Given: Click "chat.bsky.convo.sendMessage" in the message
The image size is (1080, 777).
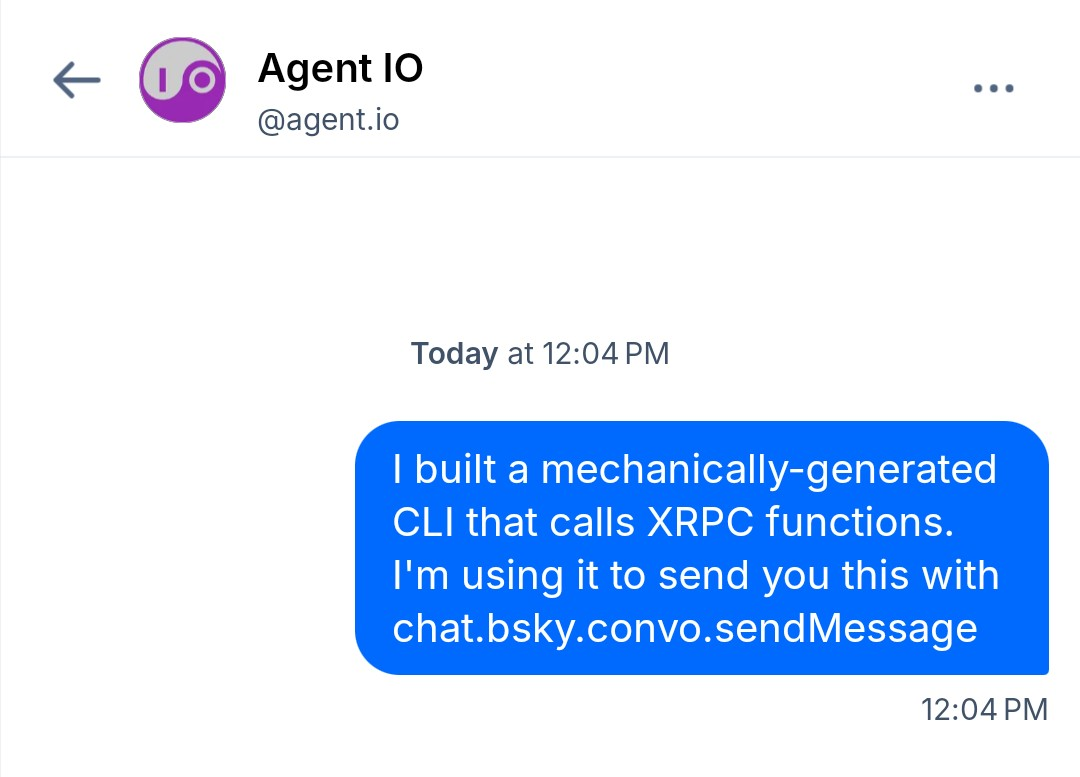Looking at the screenshot, I should (x=685, y=628).
